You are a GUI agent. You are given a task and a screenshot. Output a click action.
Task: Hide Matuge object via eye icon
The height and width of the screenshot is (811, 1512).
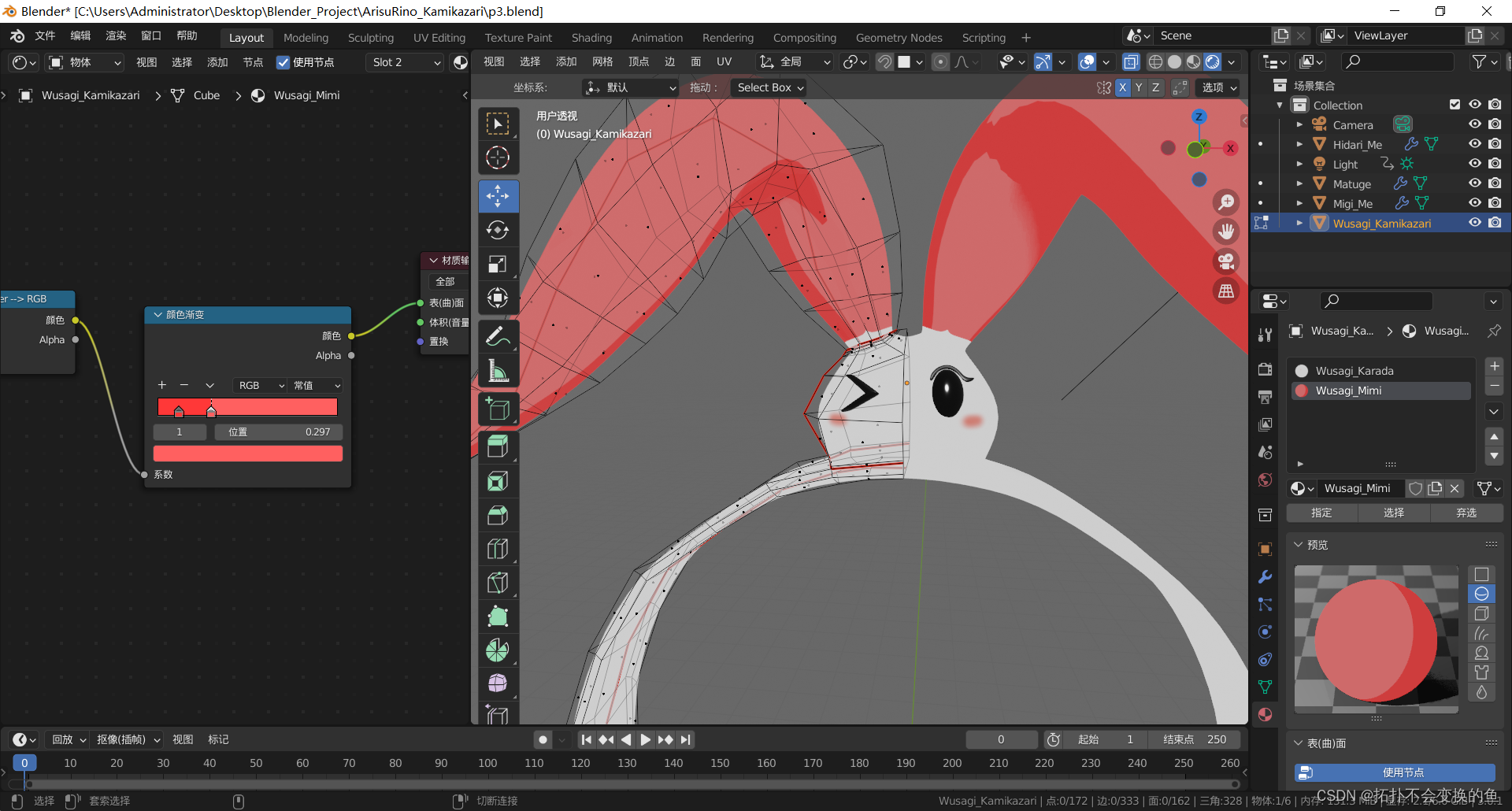pos(1474,183)
